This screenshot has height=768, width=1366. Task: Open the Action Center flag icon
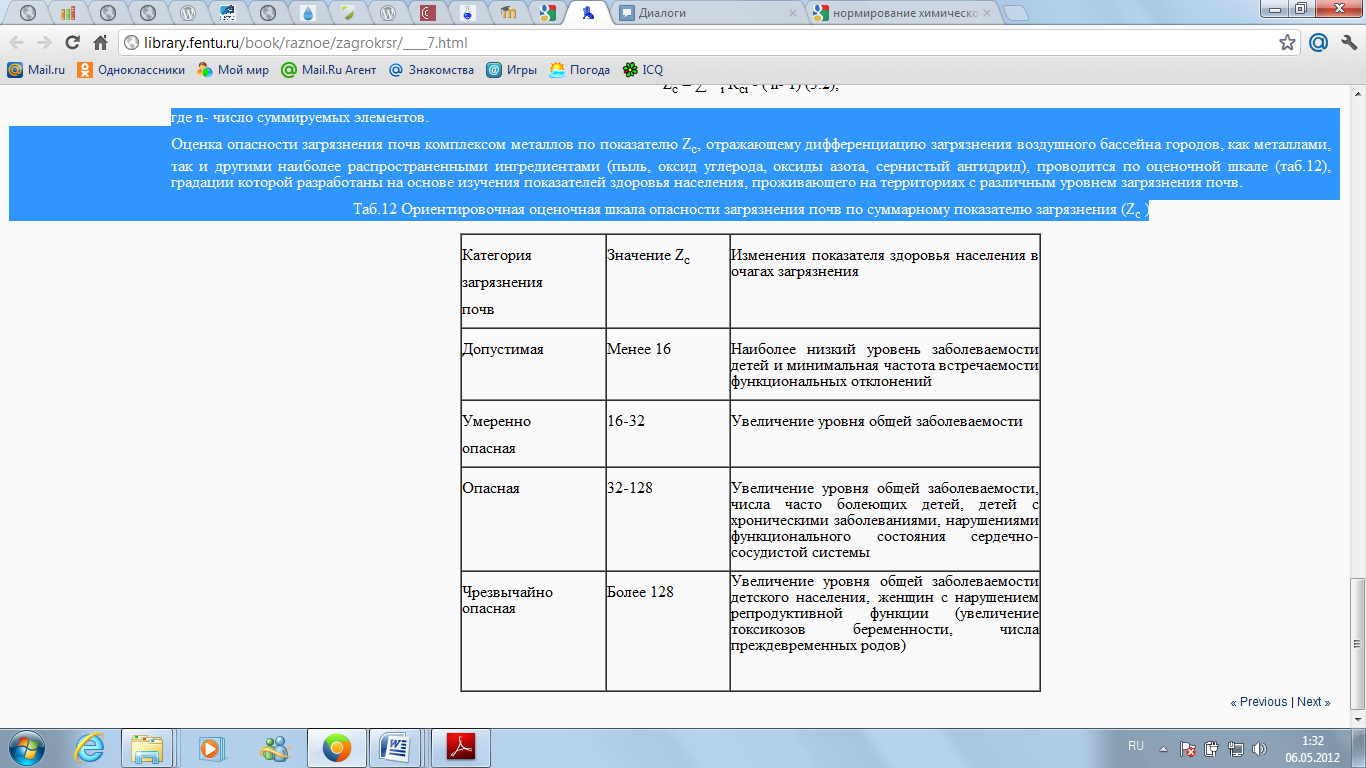click(1188, 748)
